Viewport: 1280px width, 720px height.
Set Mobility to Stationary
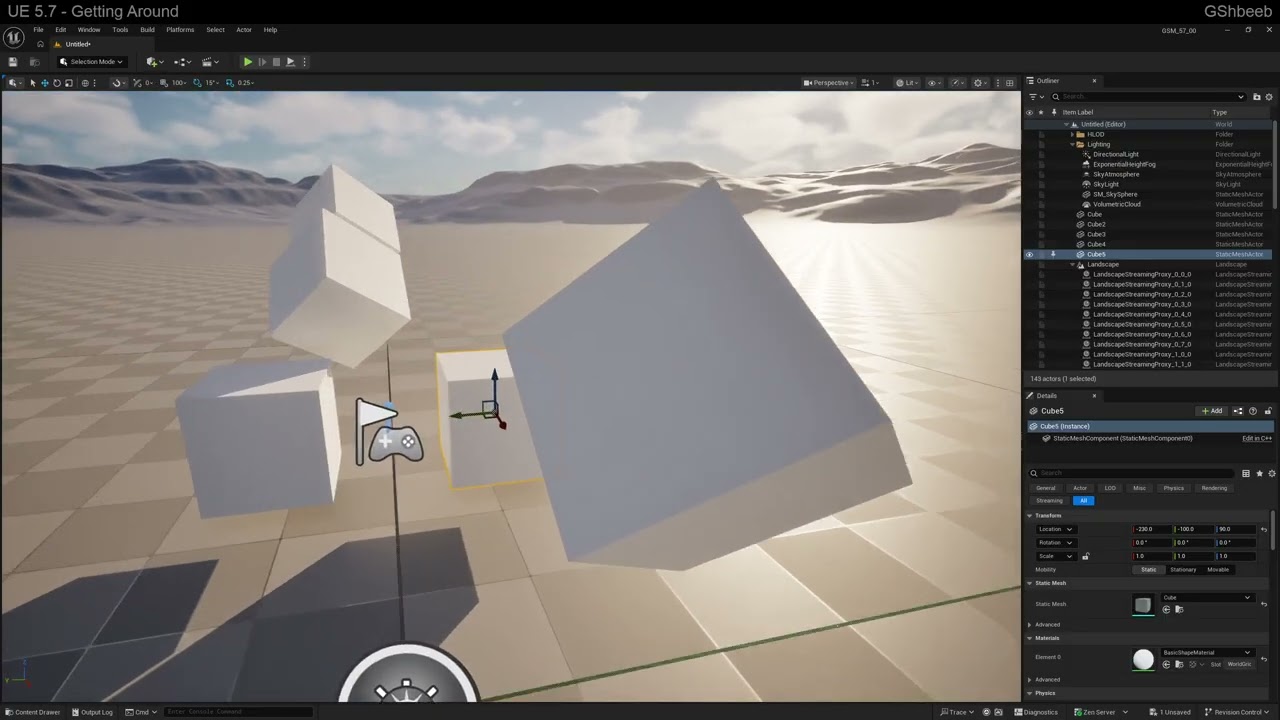[1183, 569]
